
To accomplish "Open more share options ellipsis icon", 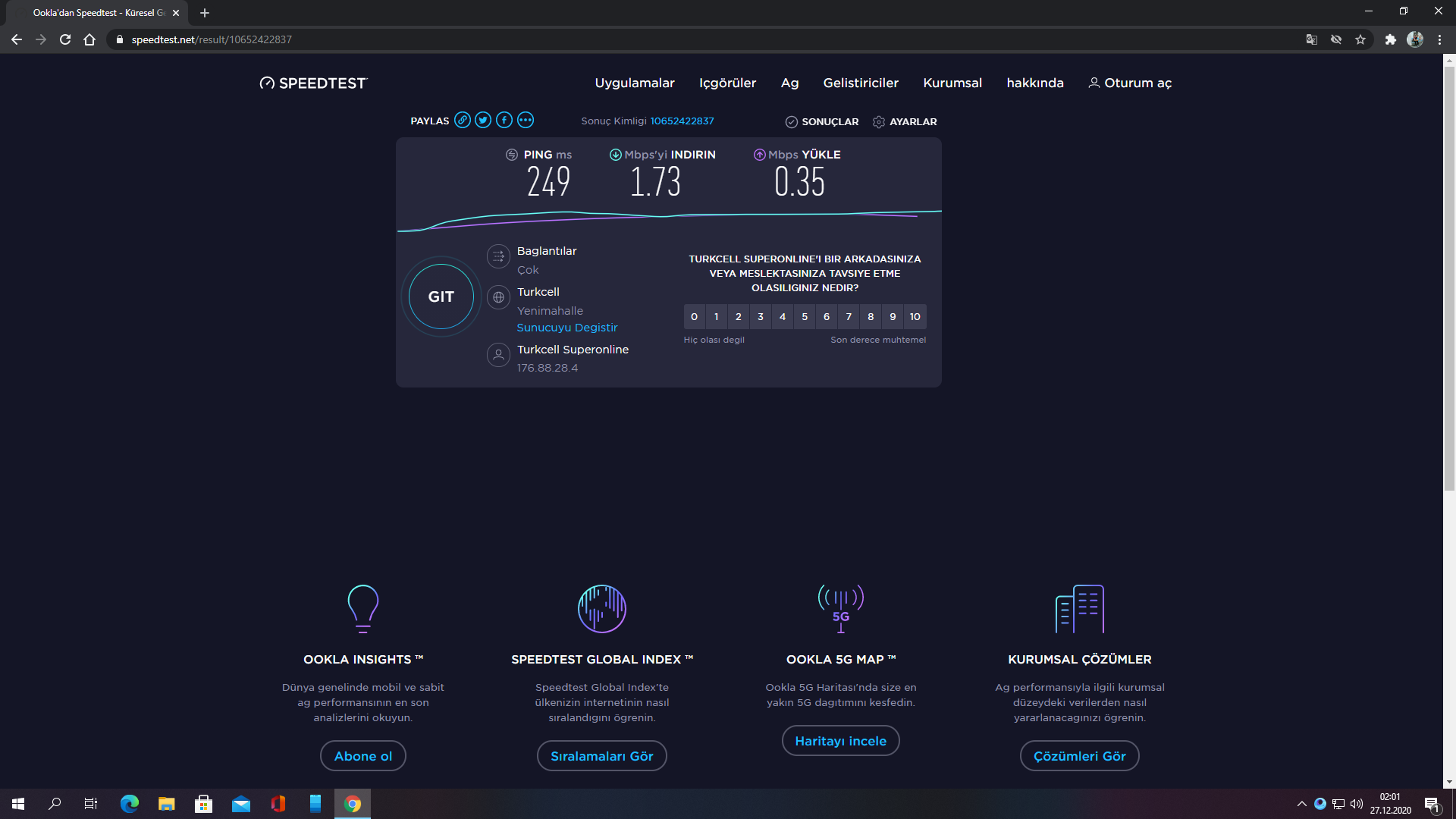I will (x=526, y=121).
